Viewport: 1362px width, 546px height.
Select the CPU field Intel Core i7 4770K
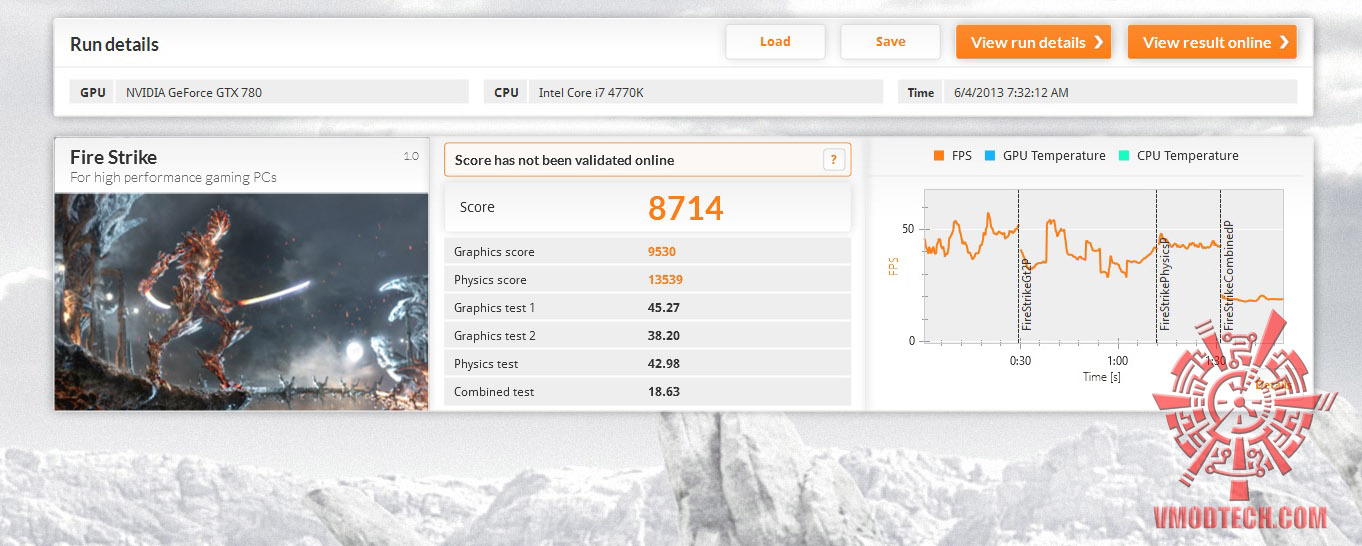[x=705, y=92]
